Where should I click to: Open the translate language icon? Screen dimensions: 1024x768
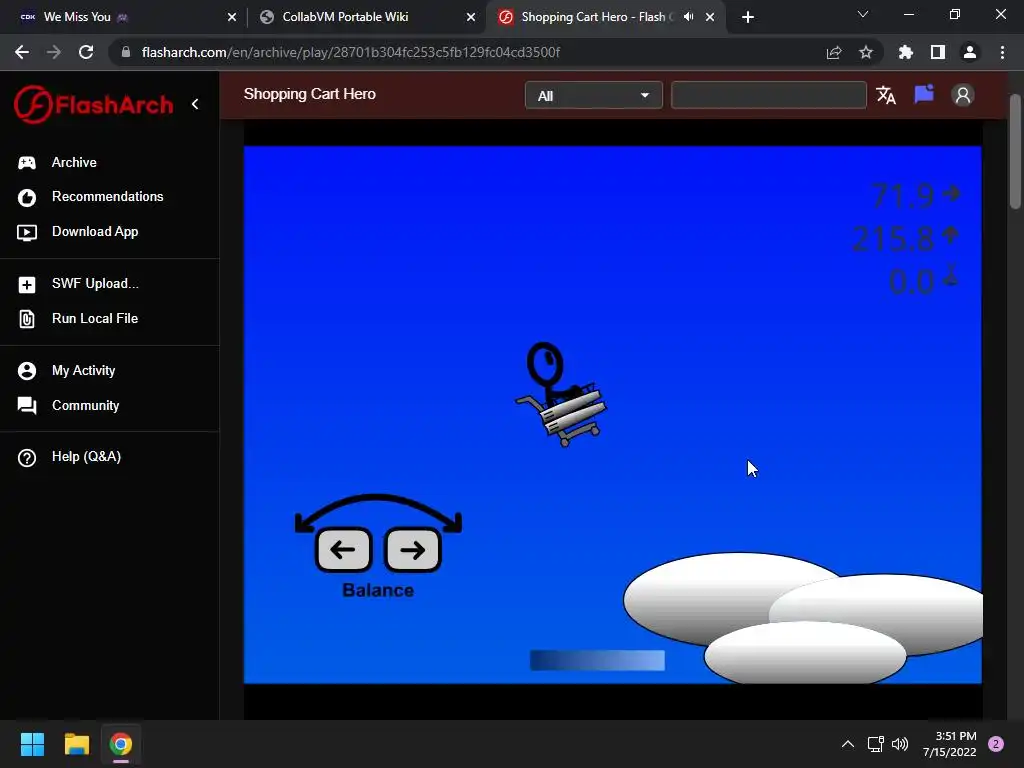click(x=886, y=95)
